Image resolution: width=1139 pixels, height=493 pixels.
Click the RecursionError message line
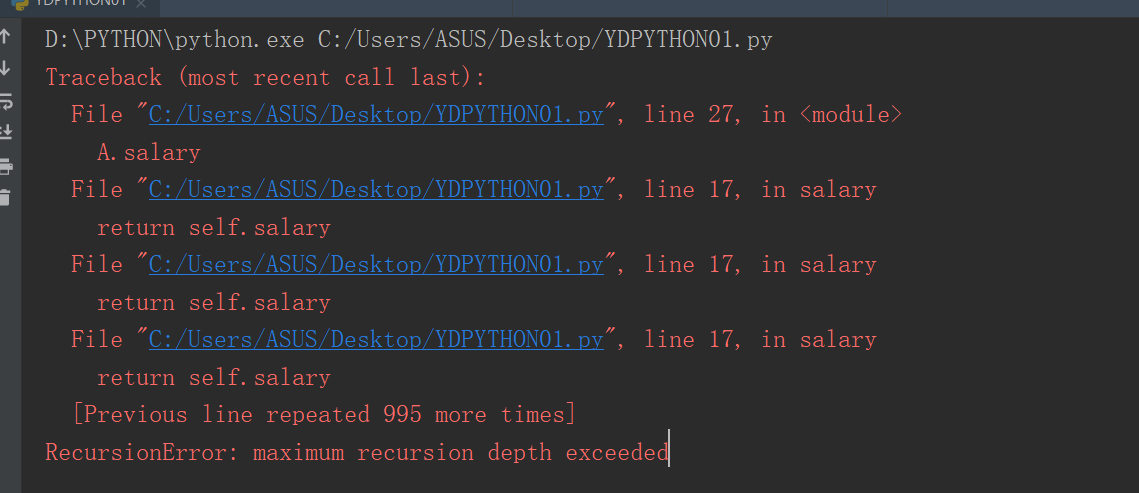tap(357, 452)
